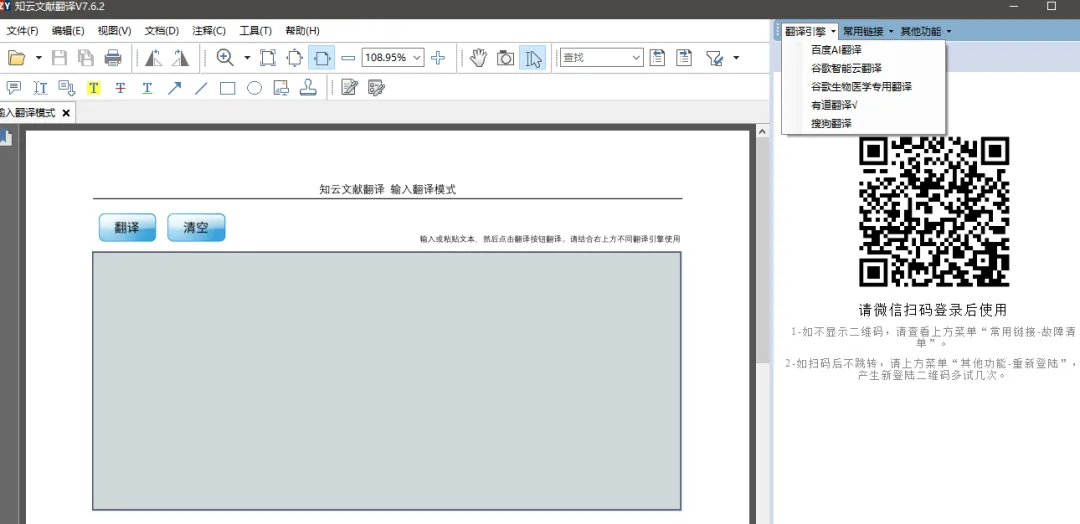This screenshot has height=524, width=1080.
Task: Expand the open file dropdown arrow
Action: tap(39, 59)
